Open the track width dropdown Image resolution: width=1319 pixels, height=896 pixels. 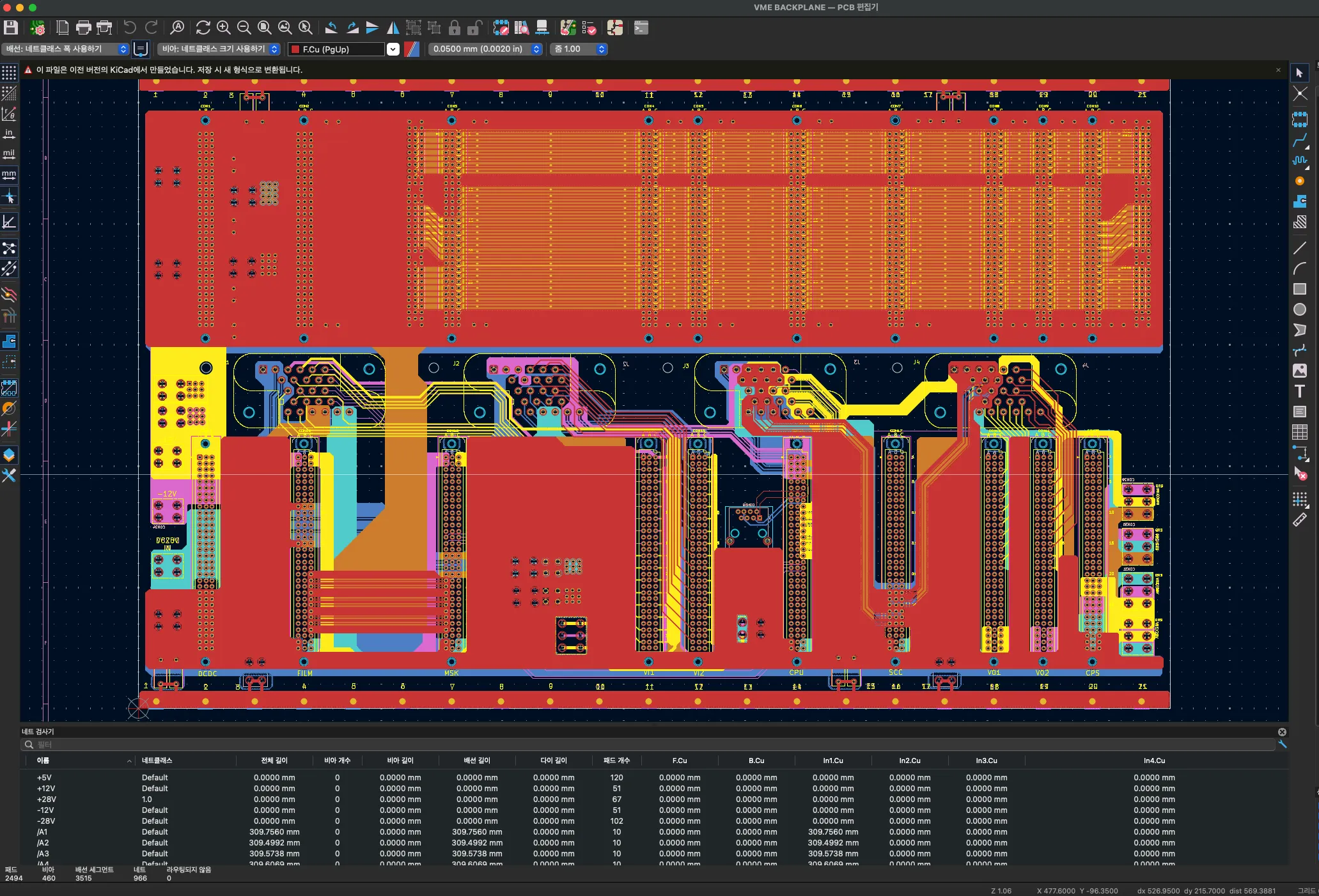tap(66, 49)
